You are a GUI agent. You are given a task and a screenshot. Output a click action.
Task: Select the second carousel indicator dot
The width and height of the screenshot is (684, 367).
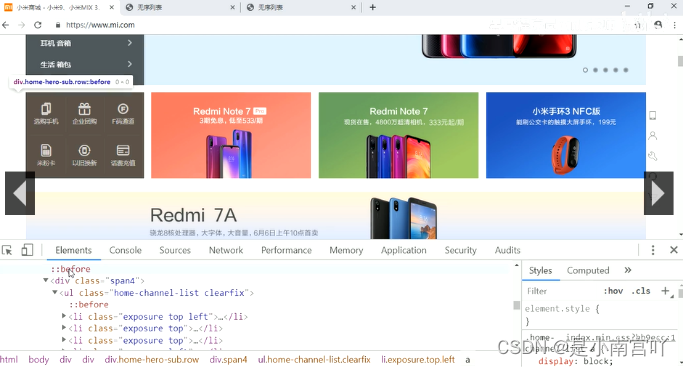(595, 70)
